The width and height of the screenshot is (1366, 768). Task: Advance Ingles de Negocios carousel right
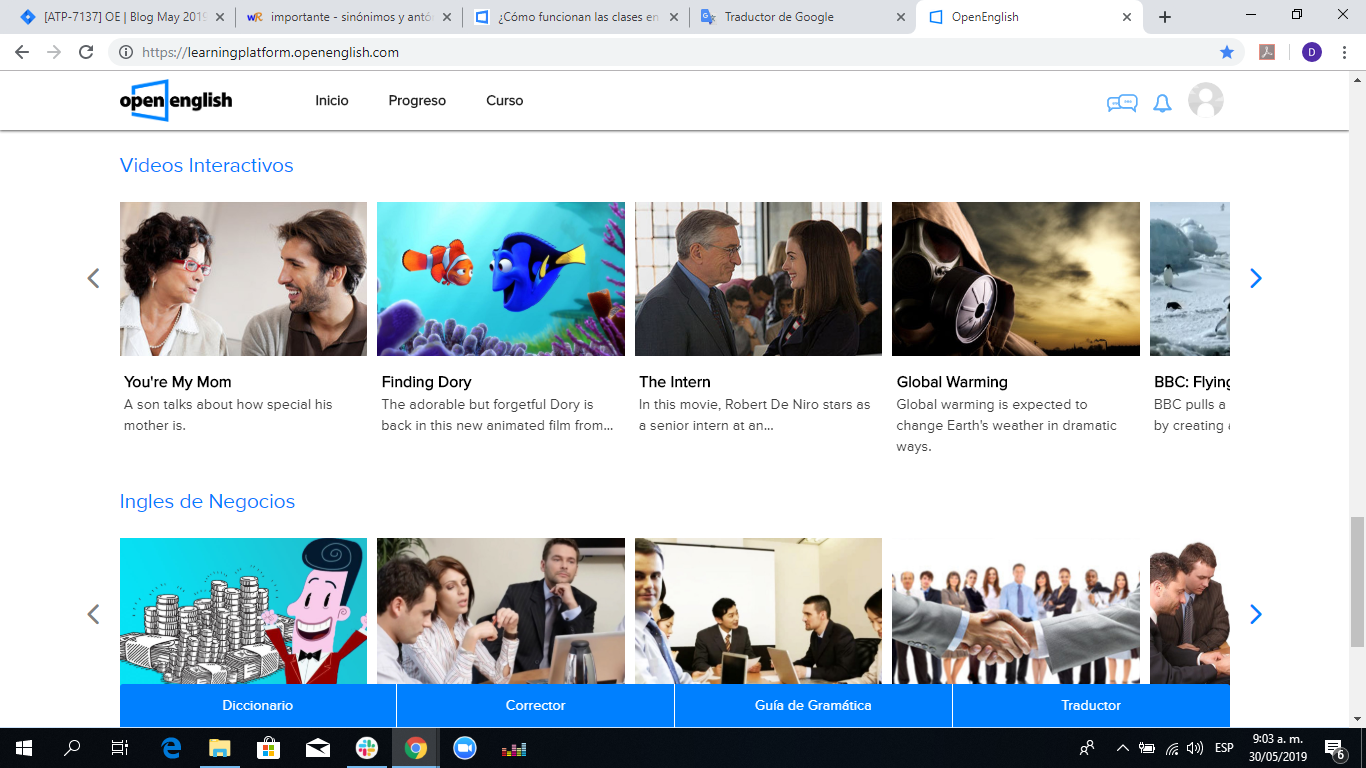(x=1256, y=614)
